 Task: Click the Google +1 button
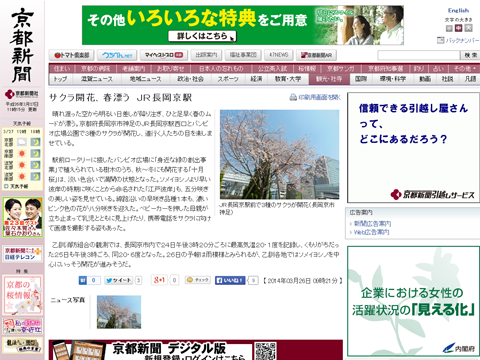point(159,280)
